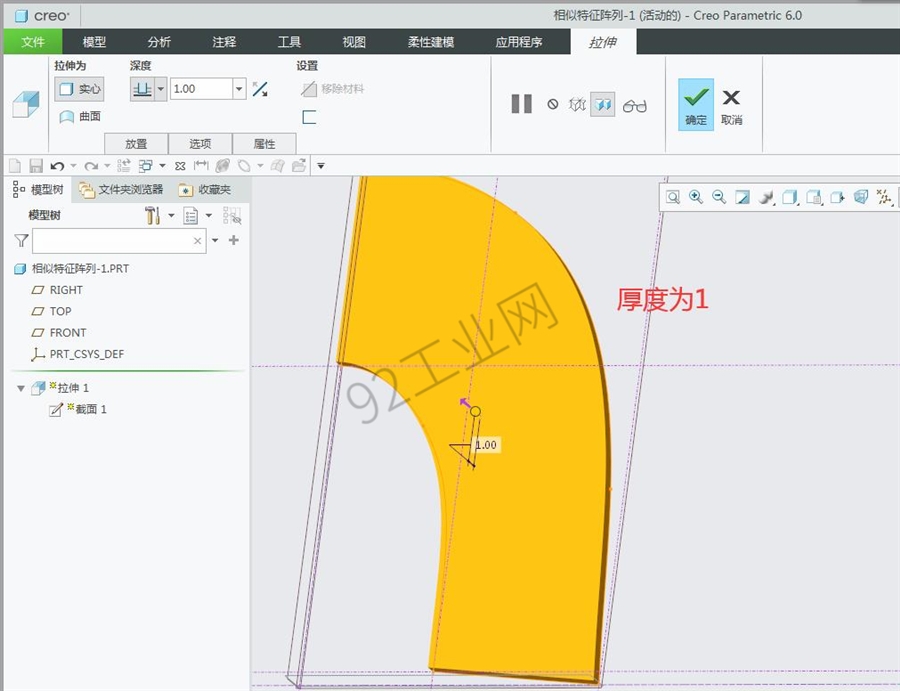Viewport: 900px width, 691px height.
Task: Click the add filter plus icon
Action: [234, 240]
